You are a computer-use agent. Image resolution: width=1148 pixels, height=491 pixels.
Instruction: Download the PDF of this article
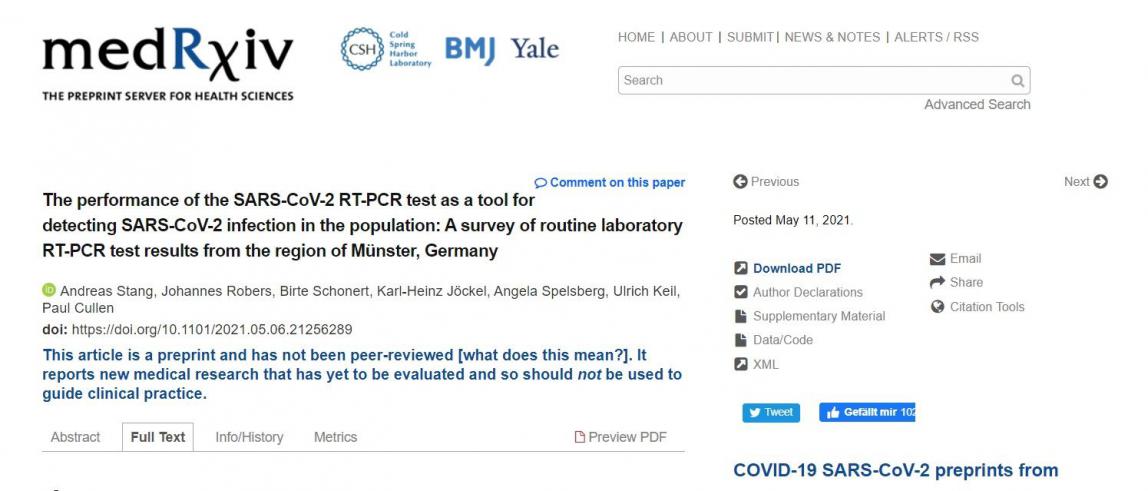click(796, 268)
